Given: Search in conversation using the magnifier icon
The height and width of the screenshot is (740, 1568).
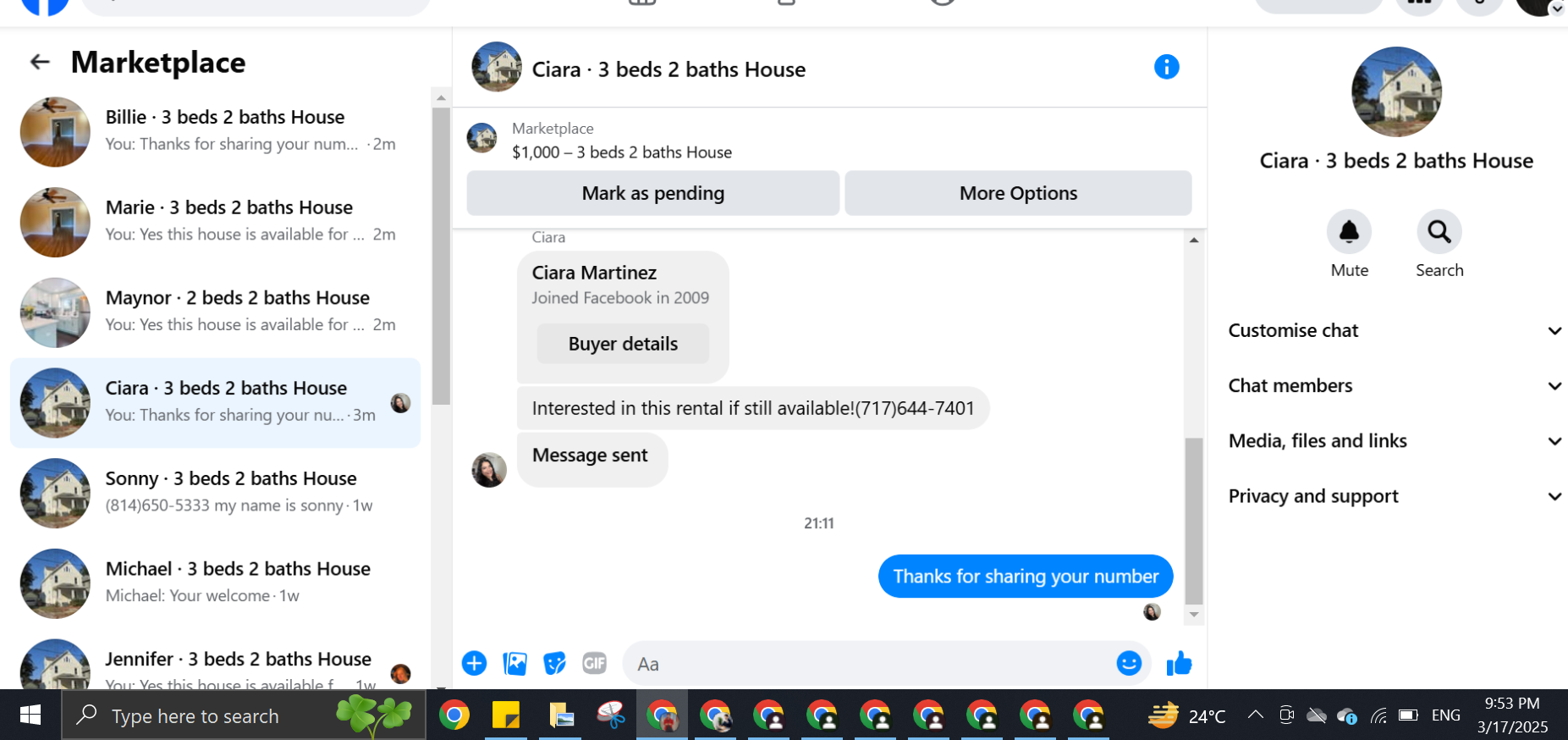Looking at the screenshot, I should click(x=1439, y=231).
